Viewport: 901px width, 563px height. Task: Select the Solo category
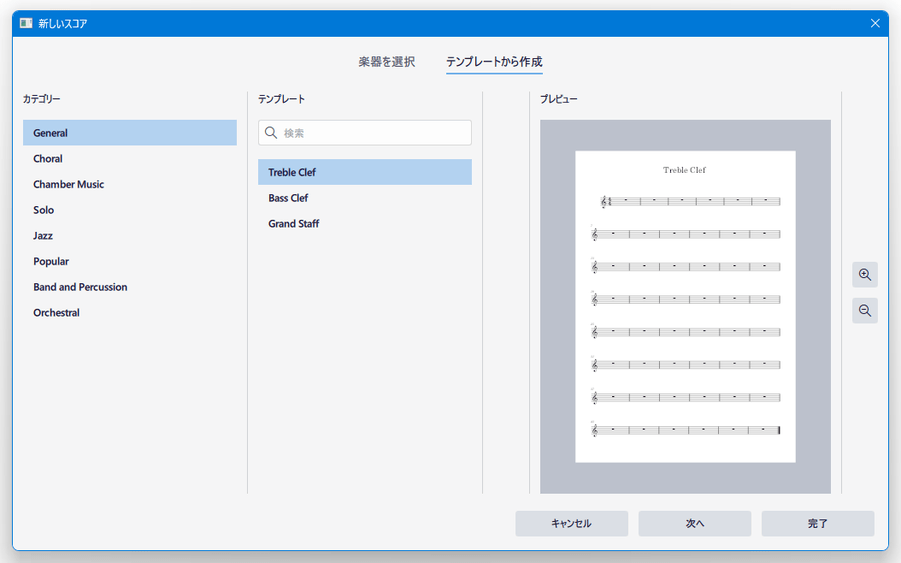tap(130, 210)
